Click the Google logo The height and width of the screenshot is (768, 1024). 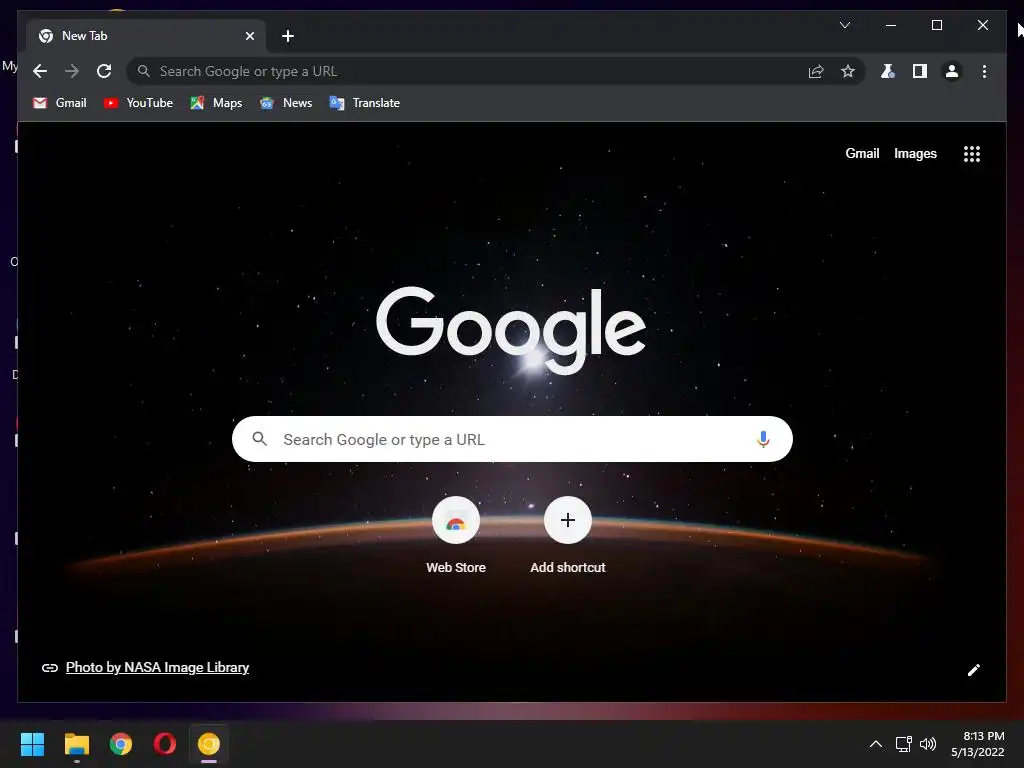[x=511, y=330]
